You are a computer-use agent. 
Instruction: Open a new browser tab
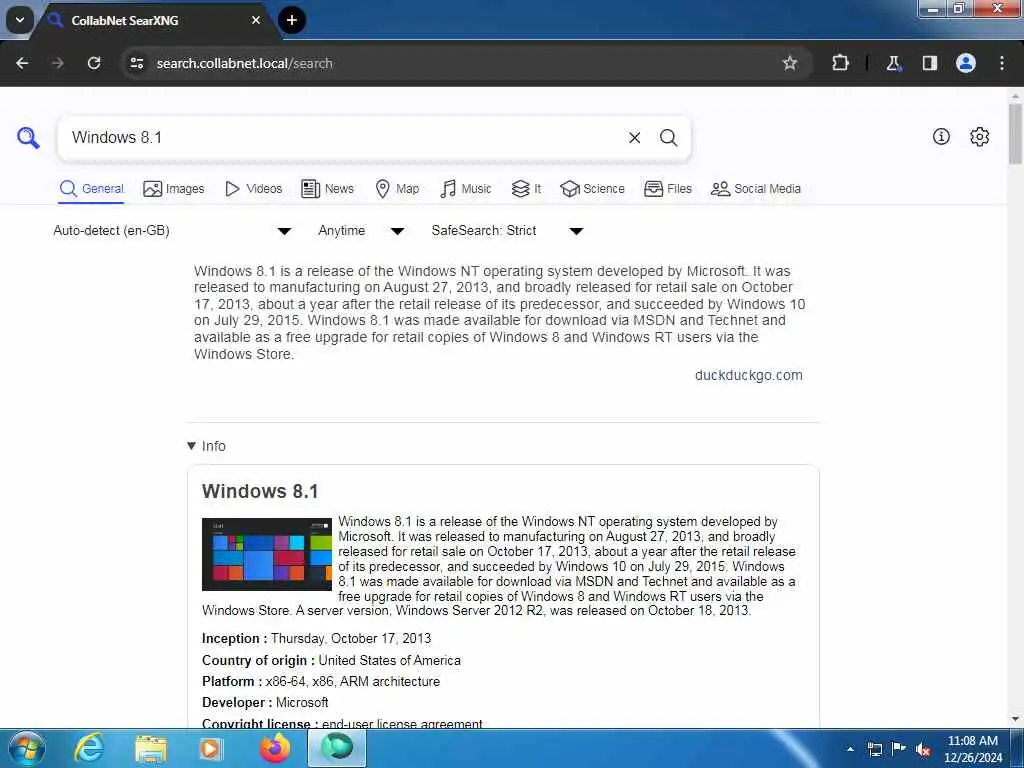[292, 20]
